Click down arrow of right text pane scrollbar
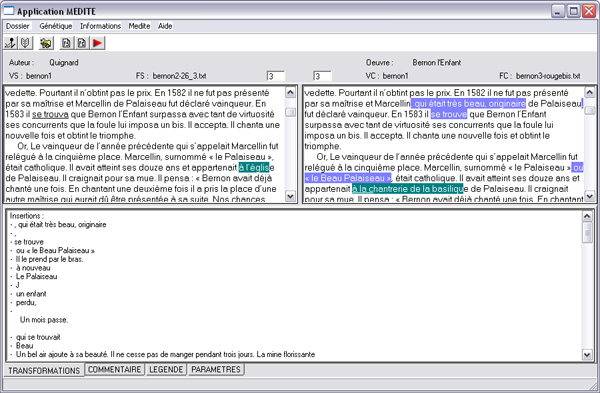Screen dimensions: 600x393 (x=590, y=196)
